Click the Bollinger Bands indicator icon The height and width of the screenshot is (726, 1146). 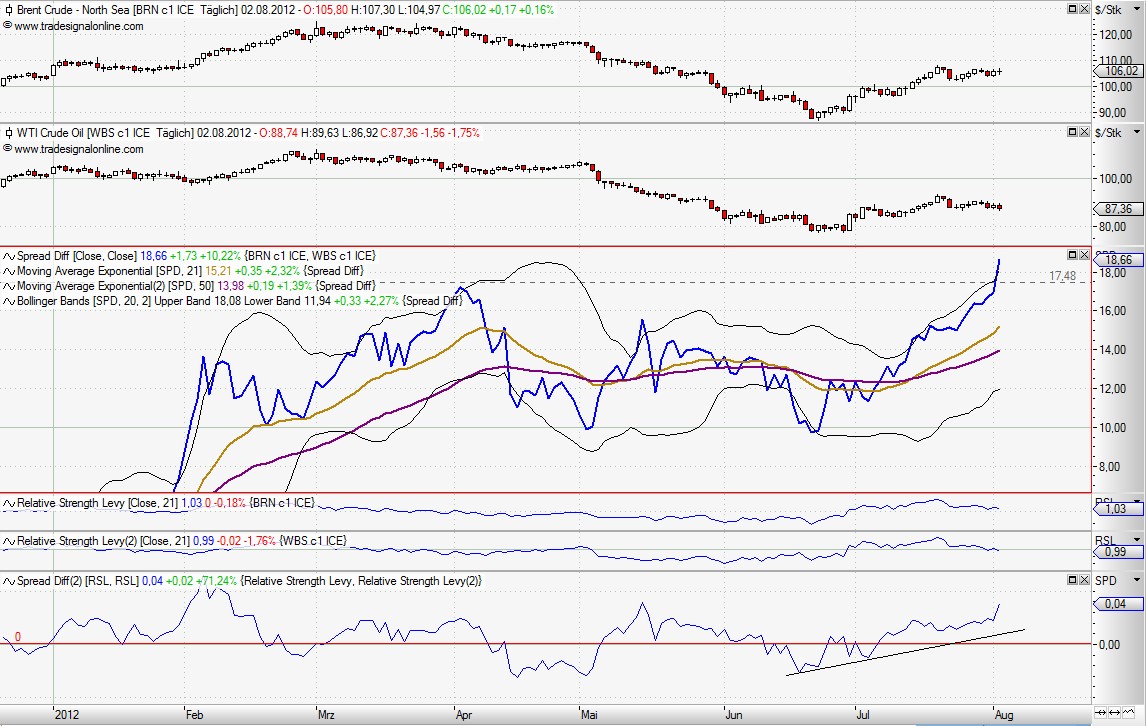(x=9, y=301)
